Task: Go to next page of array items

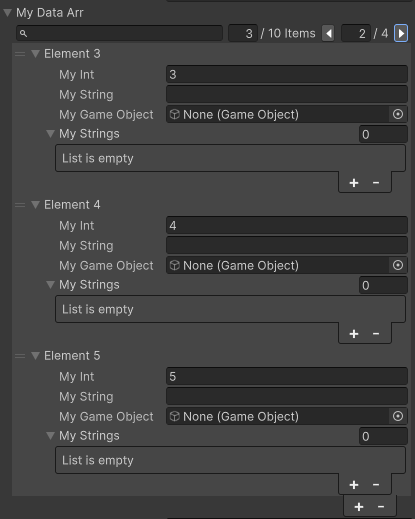Action: tap(401, 33)
